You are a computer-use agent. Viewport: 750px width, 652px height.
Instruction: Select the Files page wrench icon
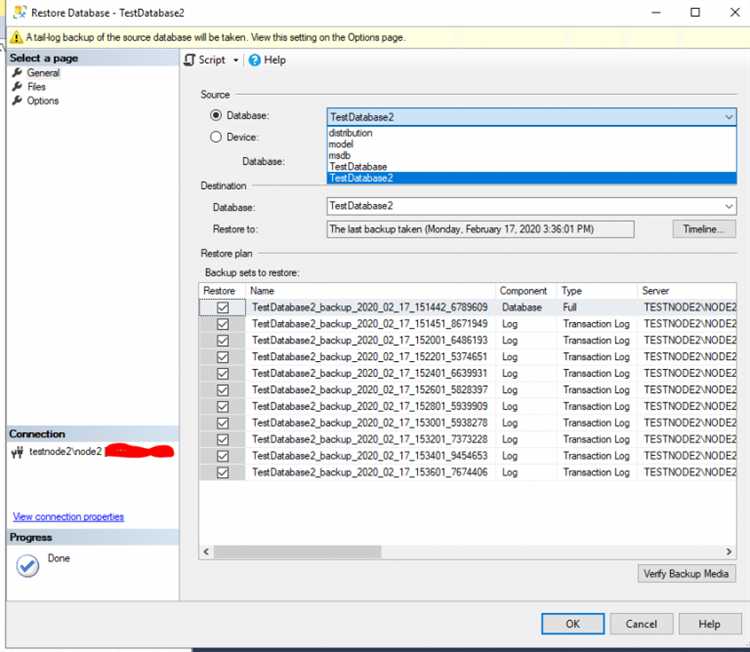tap(17, 87)
